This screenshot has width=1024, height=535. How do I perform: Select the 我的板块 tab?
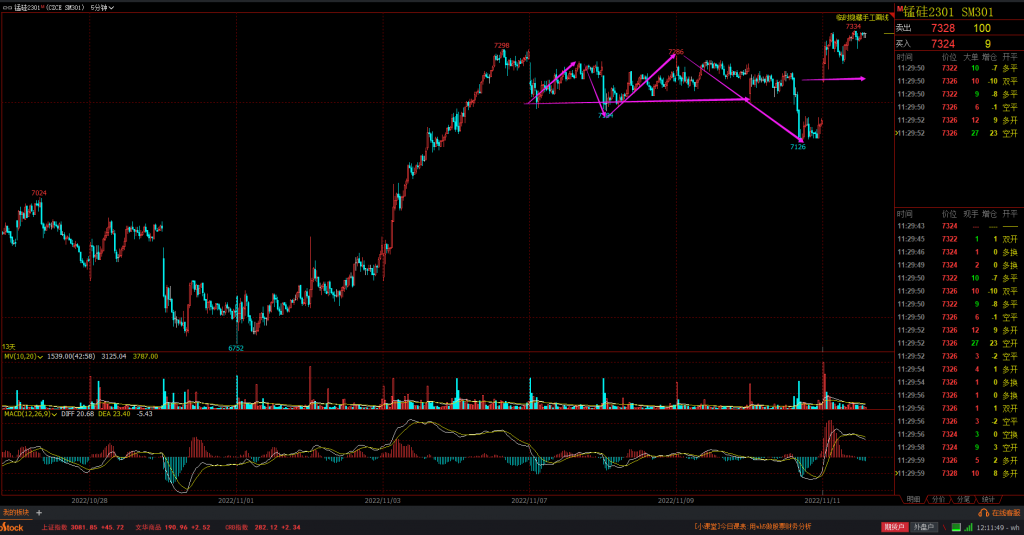[15, 512]
